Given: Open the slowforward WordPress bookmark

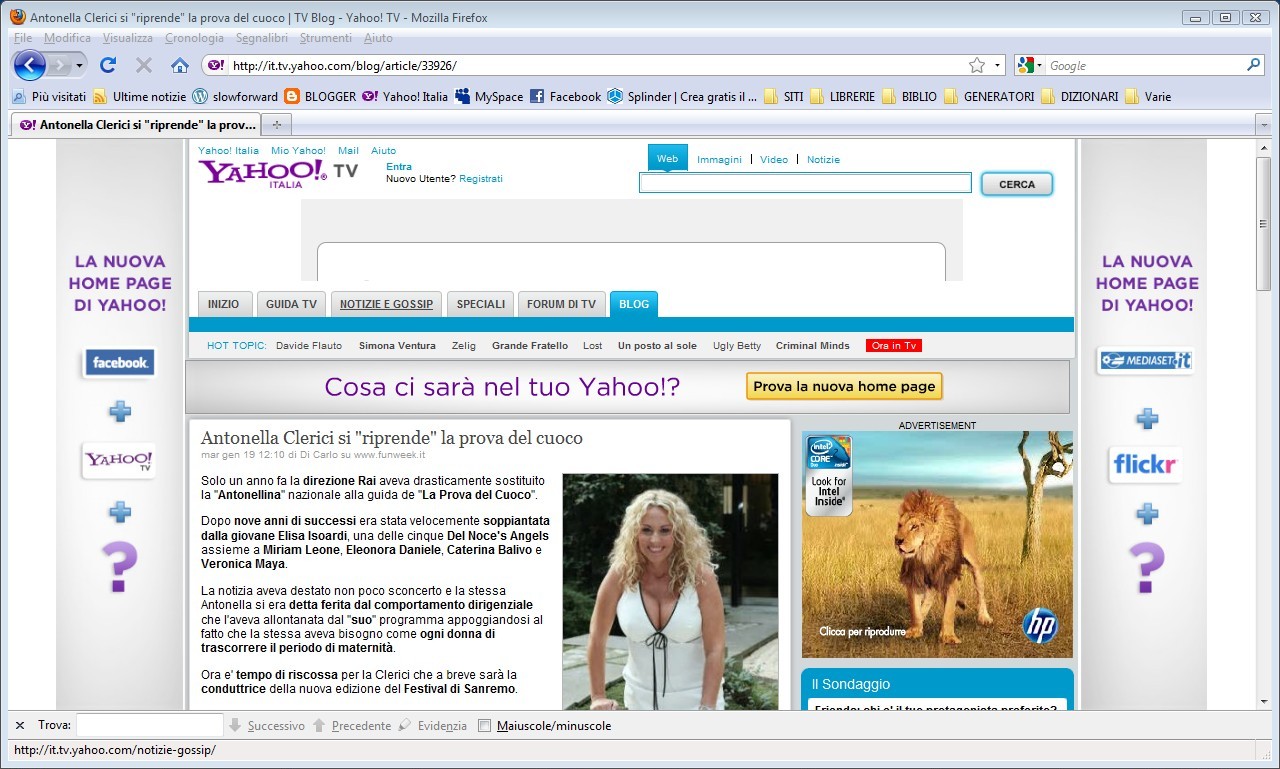Looking at the screenshot, I should click(235, 97).
